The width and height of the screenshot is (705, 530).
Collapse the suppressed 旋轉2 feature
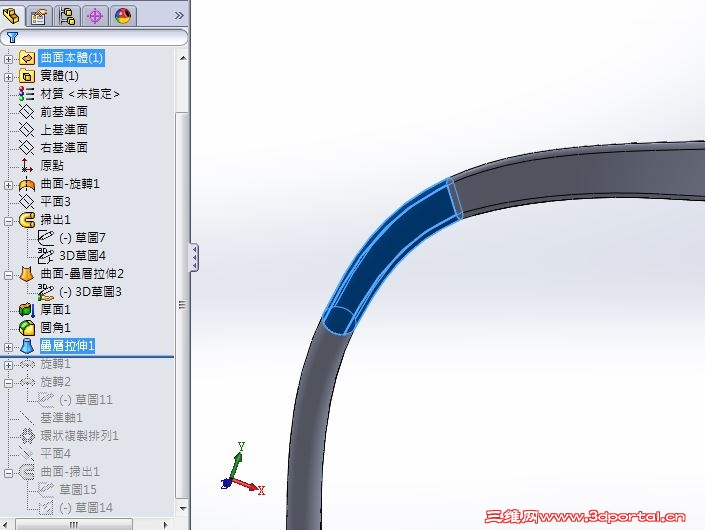point(8,383)
